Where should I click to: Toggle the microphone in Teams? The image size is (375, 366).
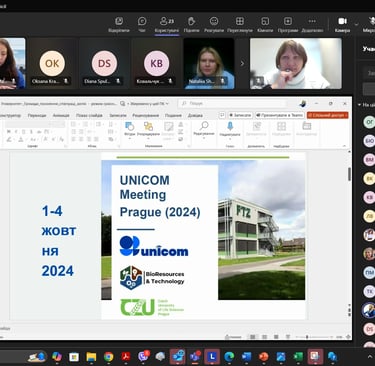click(370, 24)
